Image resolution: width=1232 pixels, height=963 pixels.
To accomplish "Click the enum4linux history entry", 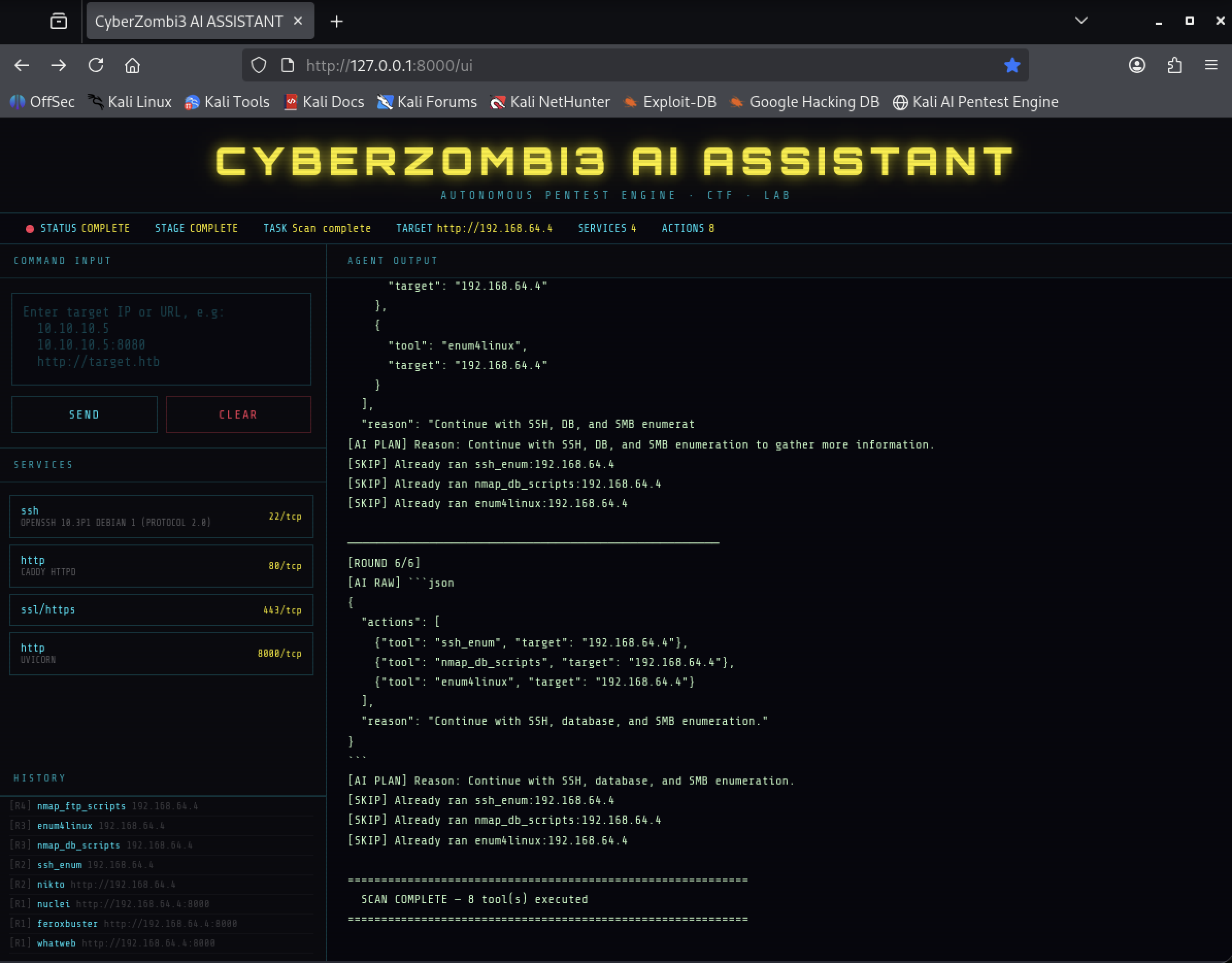I will [x=161, y=825].
